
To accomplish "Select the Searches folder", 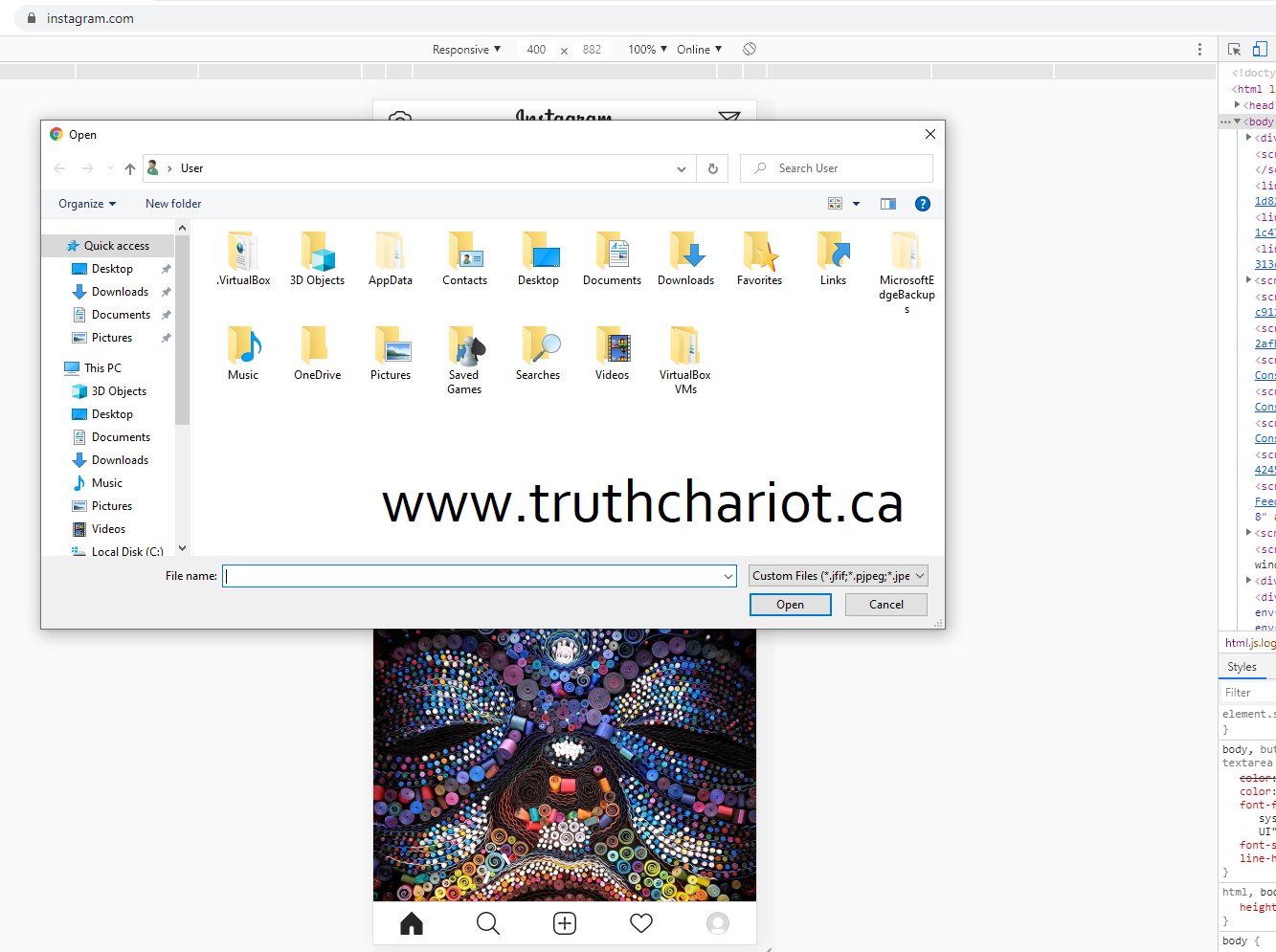I will tap(538, 353).
